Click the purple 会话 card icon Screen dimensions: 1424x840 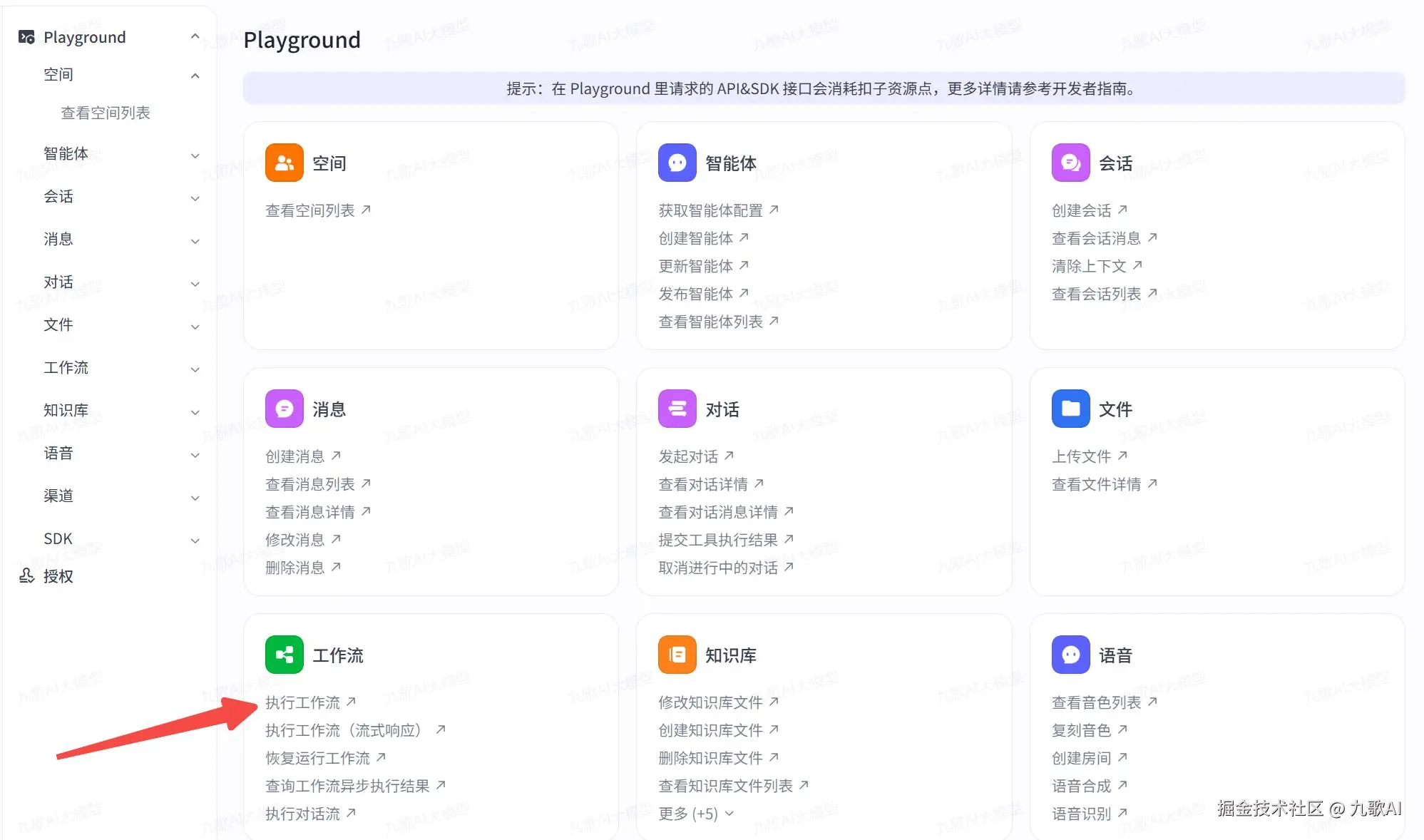click(1070, 163)
